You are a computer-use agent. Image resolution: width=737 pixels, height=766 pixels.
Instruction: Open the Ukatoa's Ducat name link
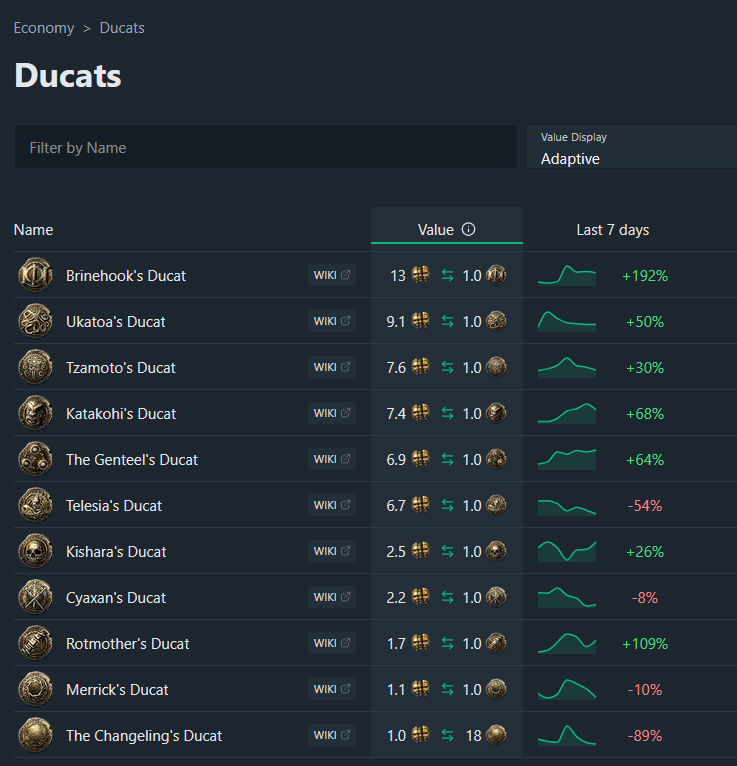[x=115, y=321]
